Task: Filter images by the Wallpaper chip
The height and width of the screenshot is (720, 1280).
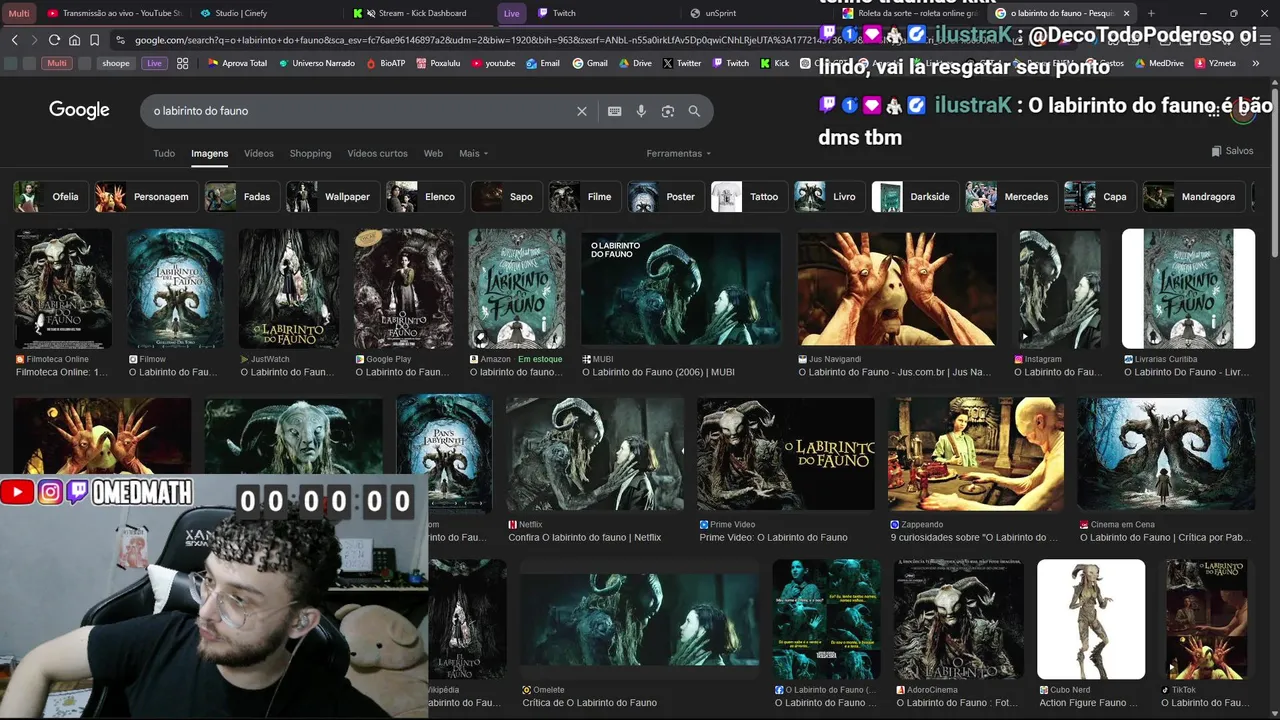Action: [331, 197]
